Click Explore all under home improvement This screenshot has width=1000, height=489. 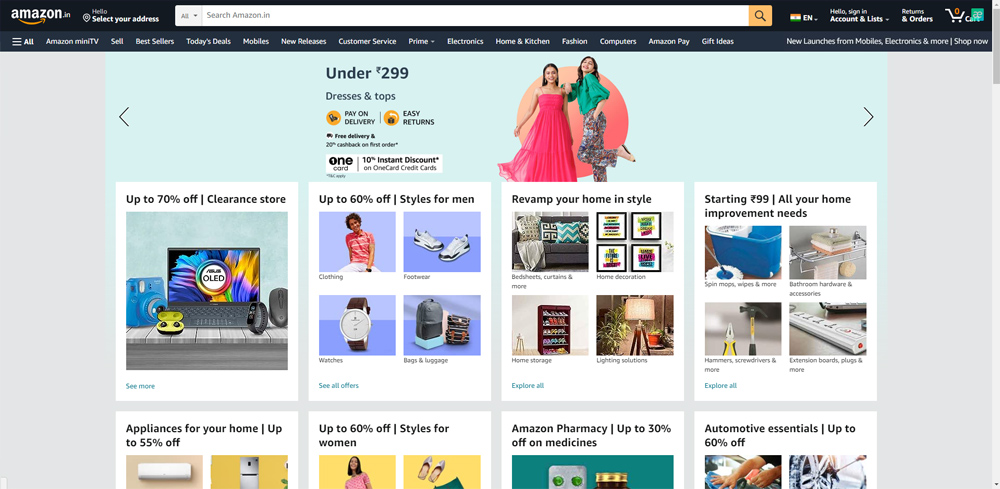[x=720, y=385]
